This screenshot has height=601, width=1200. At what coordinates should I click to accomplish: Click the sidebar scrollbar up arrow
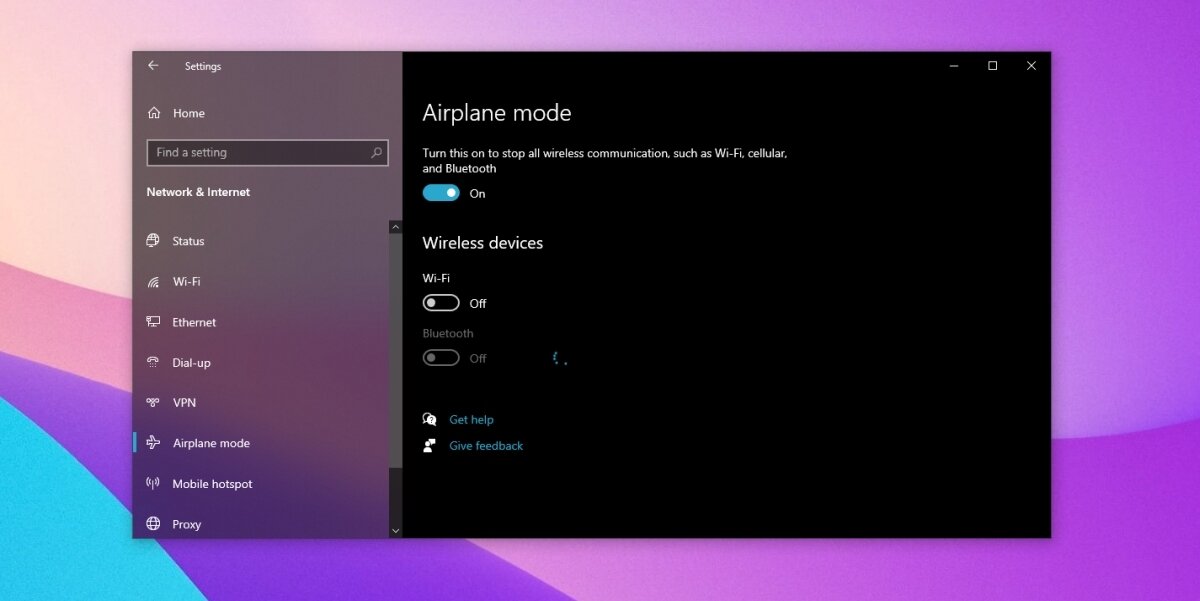click(395, 226)
